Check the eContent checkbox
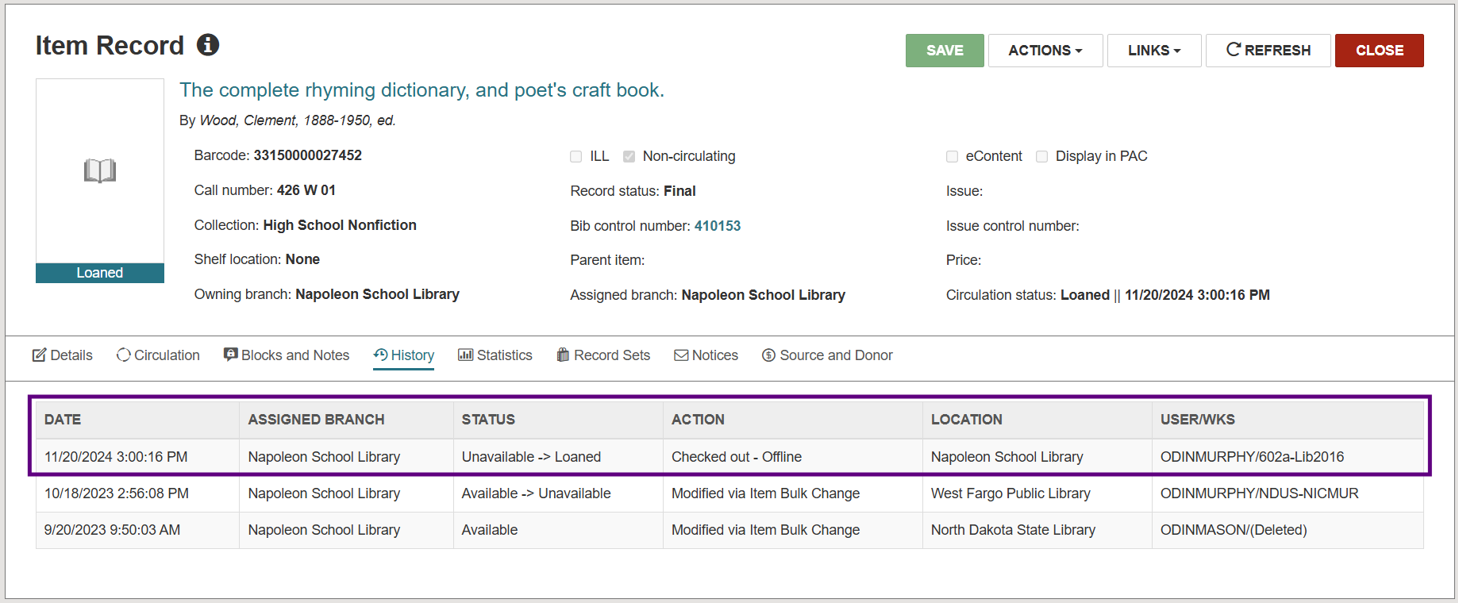 (x=952, y=156)
